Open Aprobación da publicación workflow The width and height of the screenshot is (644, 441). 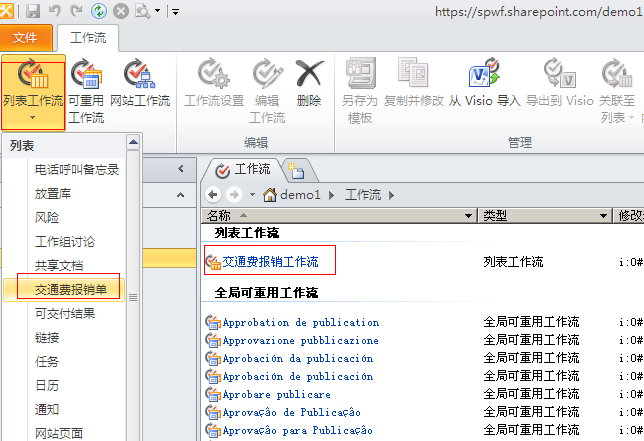click(x=298, y=359)
